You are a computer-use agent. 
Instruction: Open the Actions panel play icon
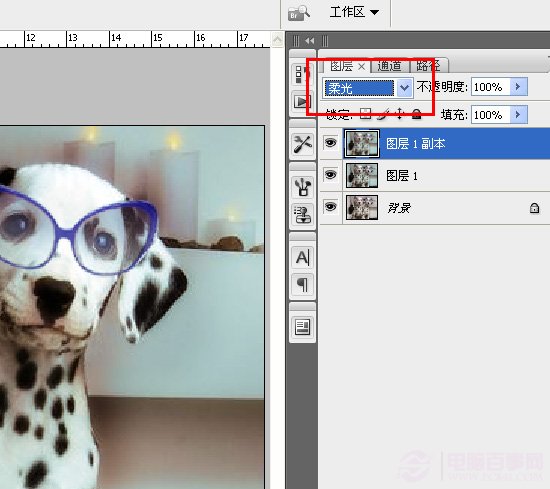point(302,102)
